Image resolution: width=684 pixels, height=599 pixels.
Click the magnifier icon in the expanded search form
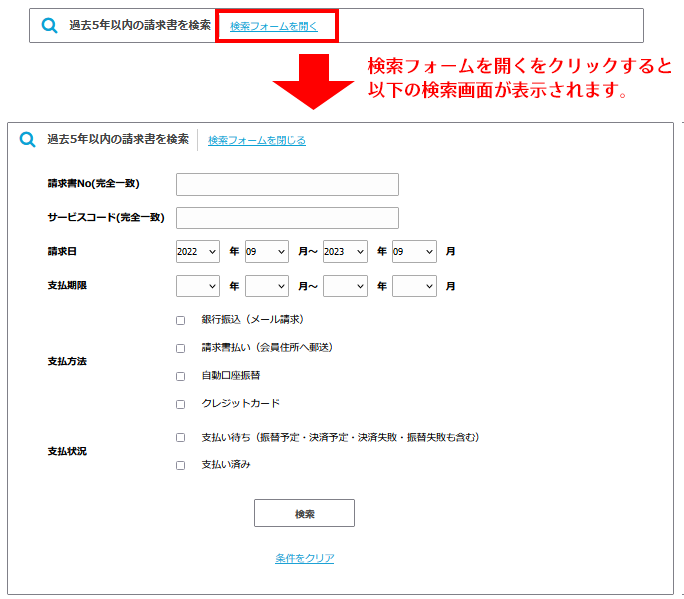coord(28,140)
